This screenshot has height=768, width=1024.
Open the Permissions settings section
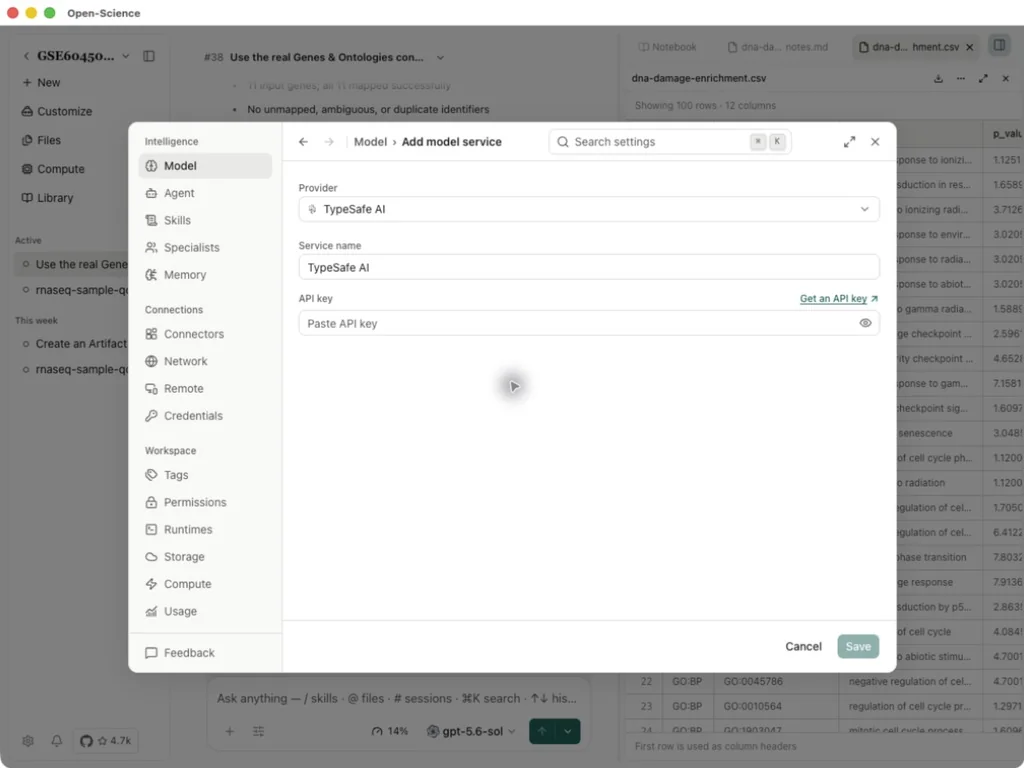(205, 502)
